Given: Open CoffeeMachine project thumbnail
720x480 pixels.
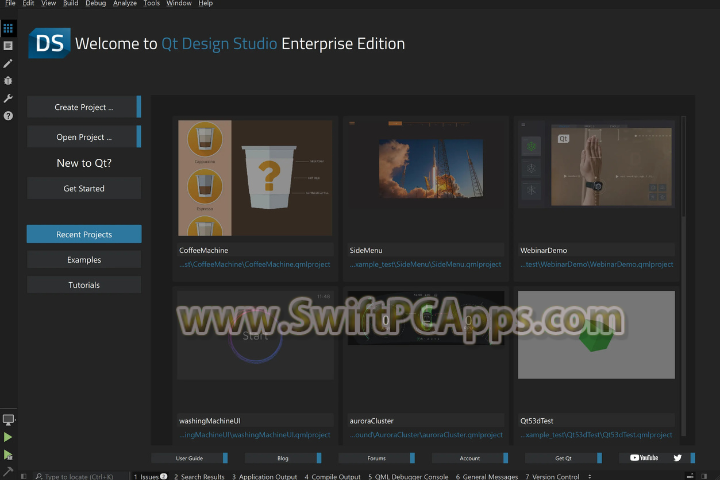Looking at the screenshot, I should [255, 178].
